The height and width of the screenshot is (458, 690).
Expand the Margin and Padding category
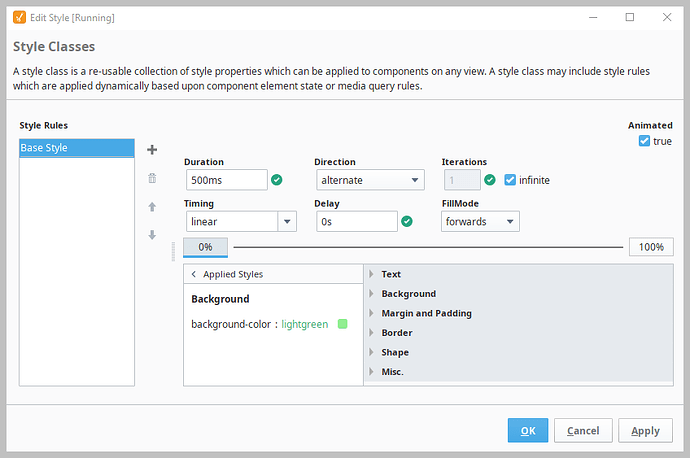(426, 313)
